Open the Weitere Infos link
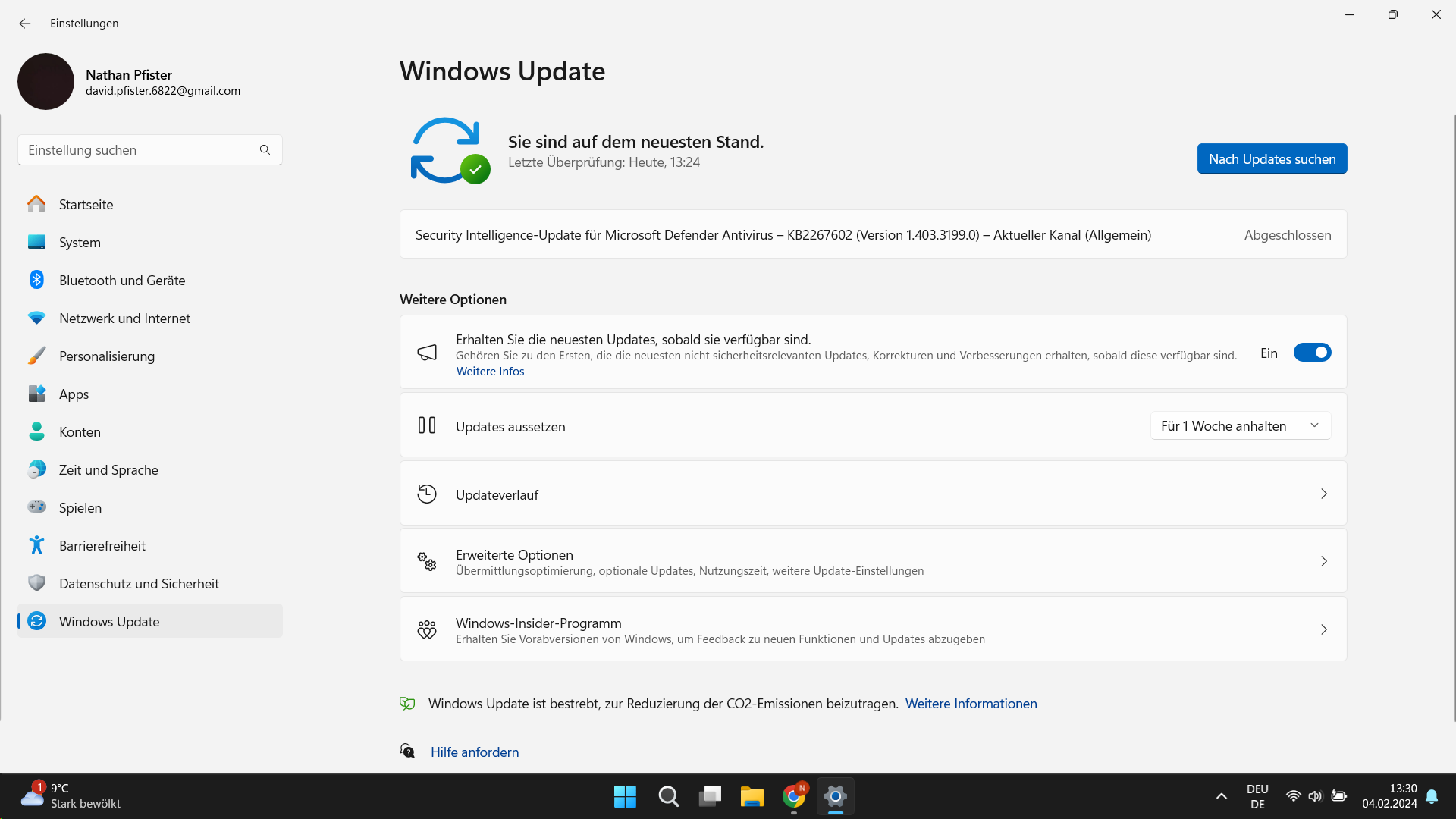 (490, 371)
